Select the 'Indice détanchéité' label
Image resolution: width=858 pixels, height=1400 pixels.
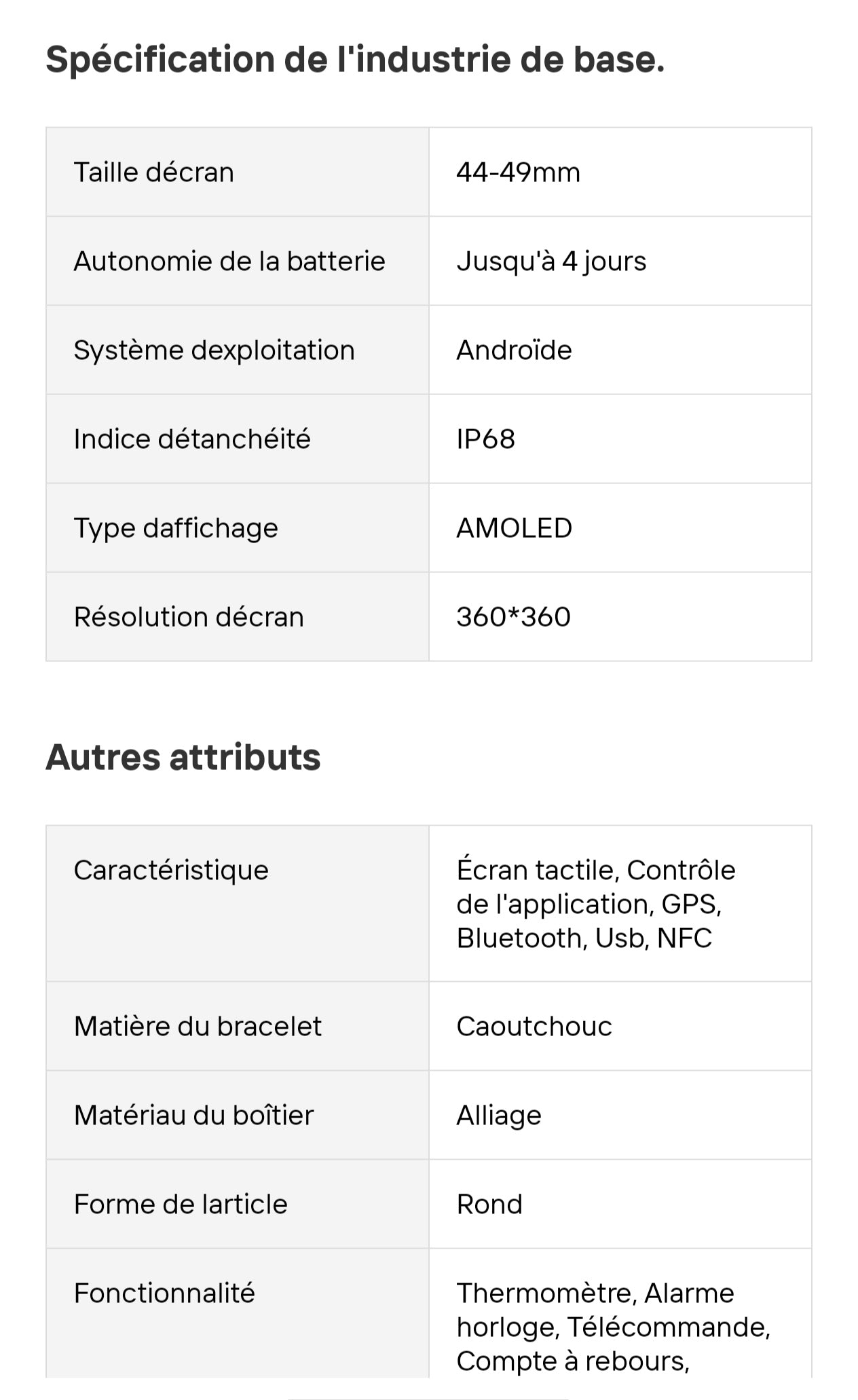(x=192, y=439)
